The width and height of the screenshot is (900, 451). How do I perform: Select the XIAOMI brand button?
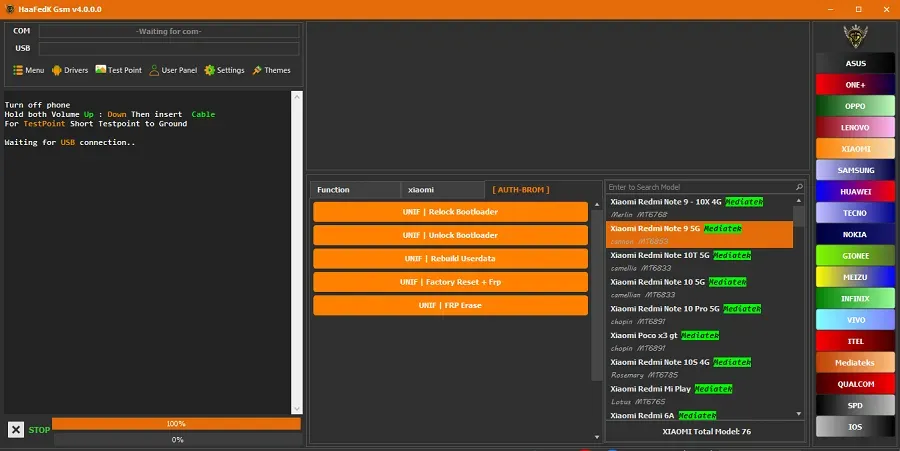pos(855,149)
